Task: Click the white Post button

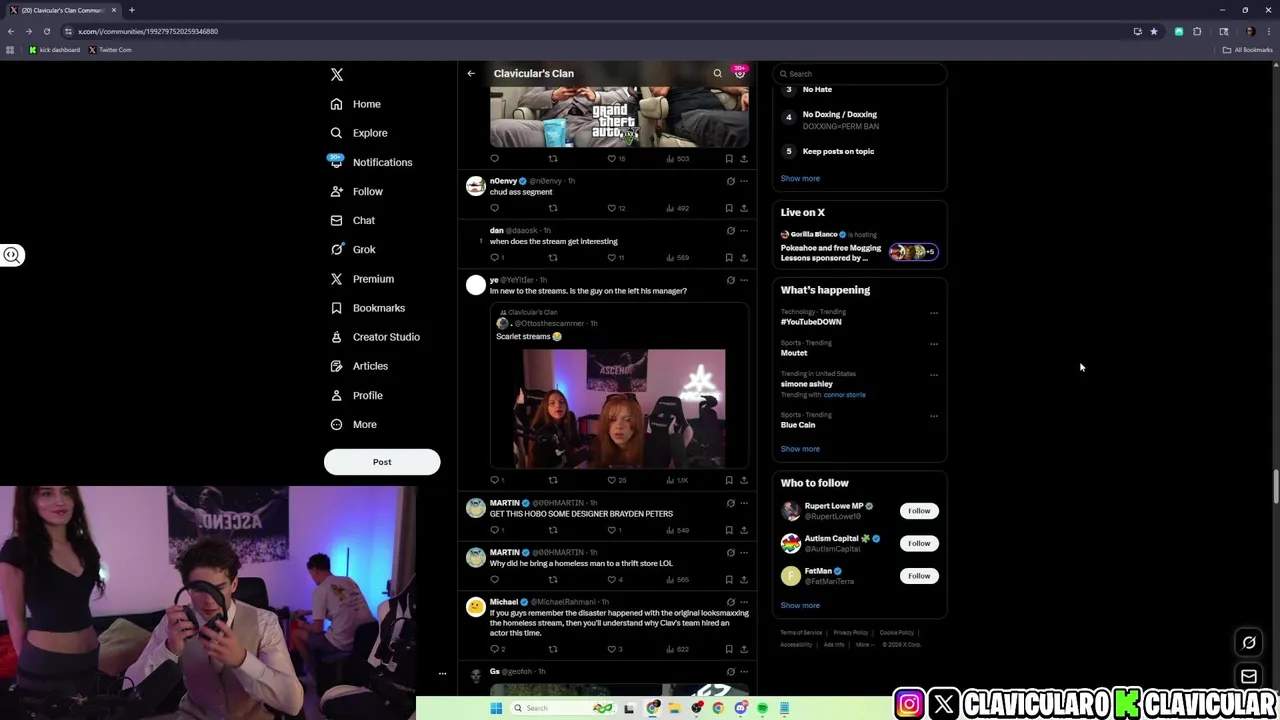Action: point(382,462)
